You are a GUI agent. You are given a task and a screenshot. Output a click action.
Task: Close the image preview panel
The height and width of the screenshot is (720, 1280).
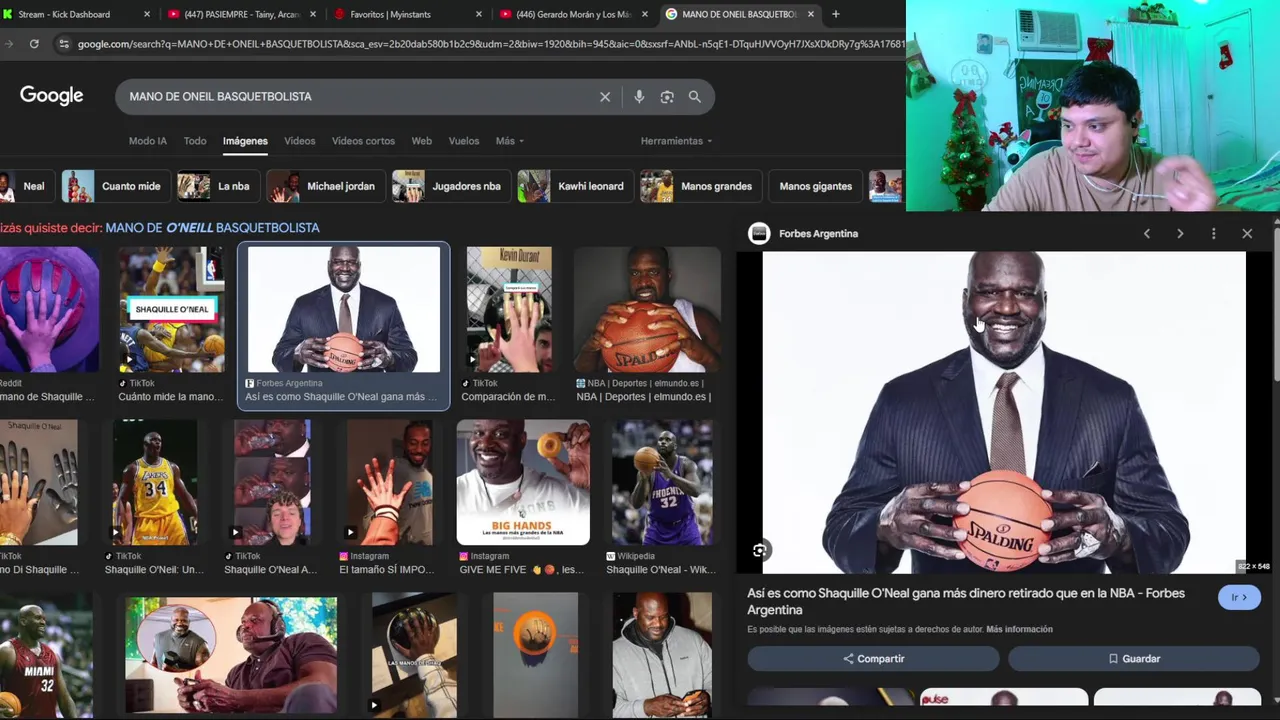[1247, 234]
